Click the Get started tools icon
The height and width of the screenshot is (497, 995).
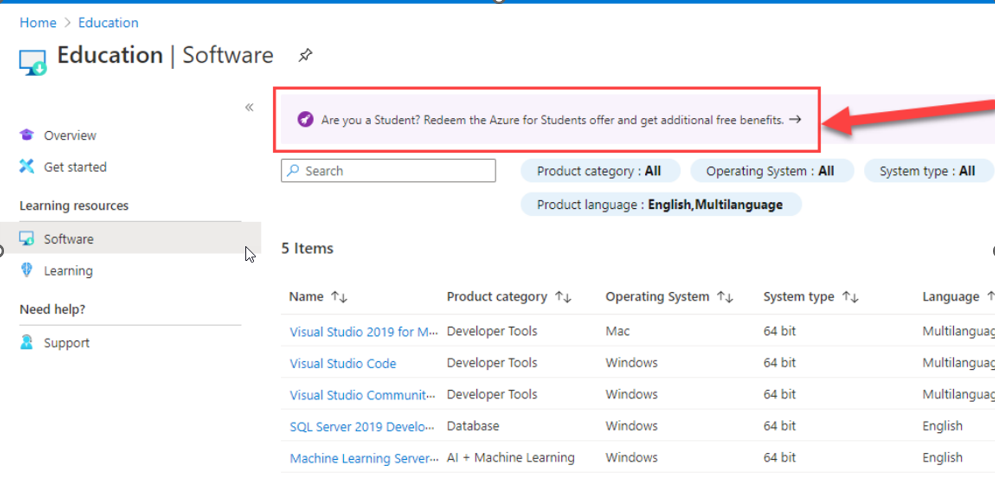click(27, 167)
